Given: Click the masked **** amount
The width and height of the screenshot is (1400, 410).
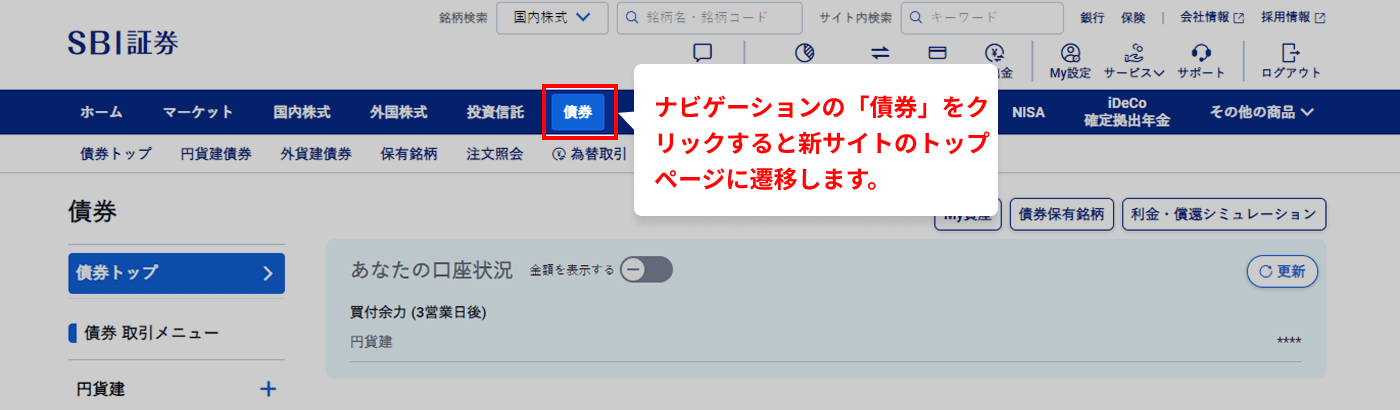Looking at the screenshot, I should (x=1289, y=342).
